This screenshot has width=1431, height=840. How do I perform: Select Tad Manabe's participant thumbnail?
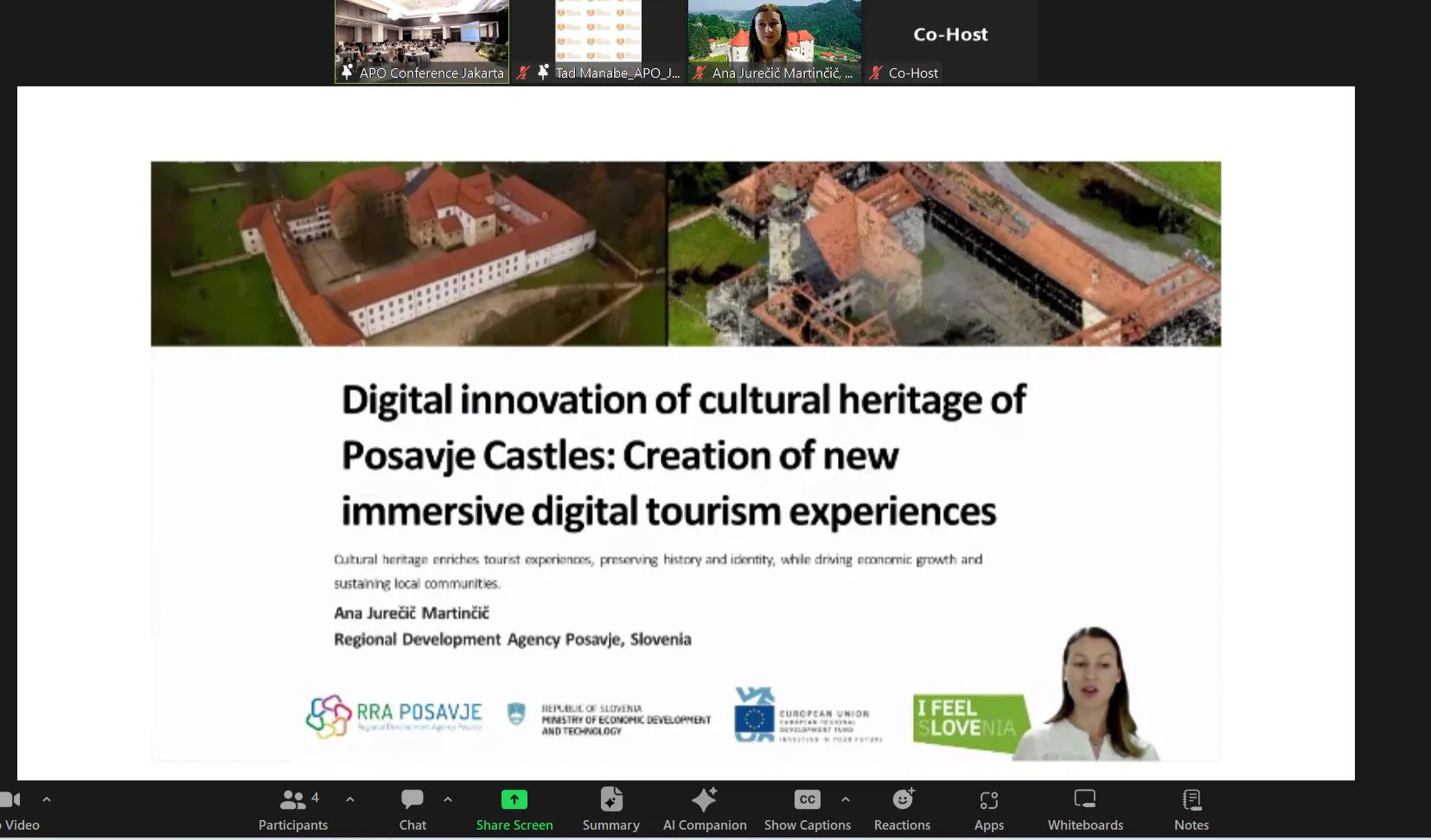click(x=598, y=41)
